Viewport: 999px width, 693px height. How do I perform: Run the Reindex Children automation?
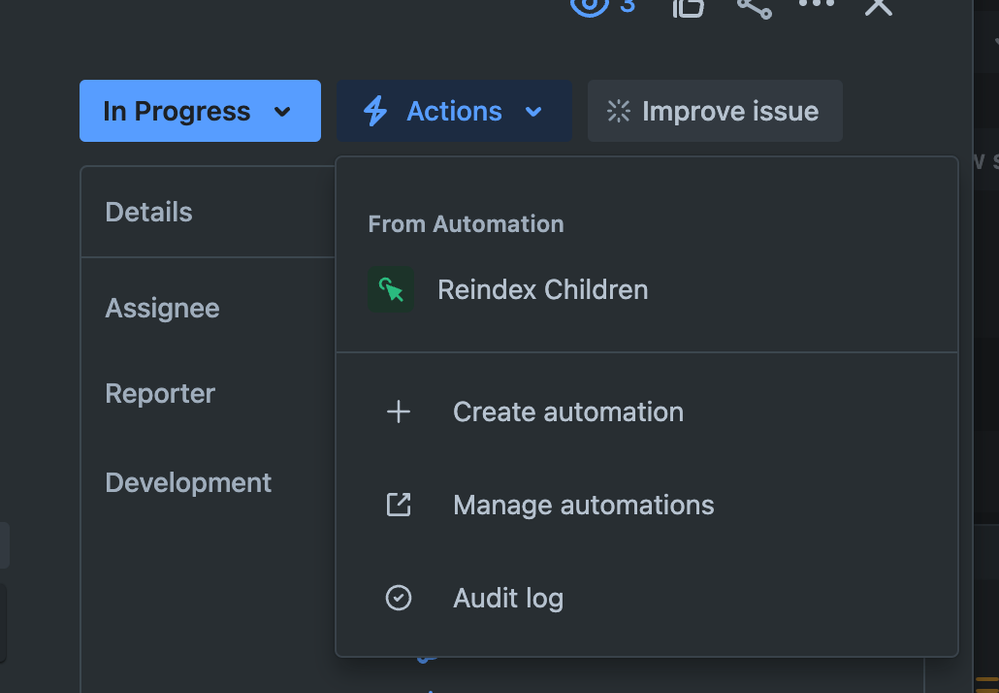[542, 290]
